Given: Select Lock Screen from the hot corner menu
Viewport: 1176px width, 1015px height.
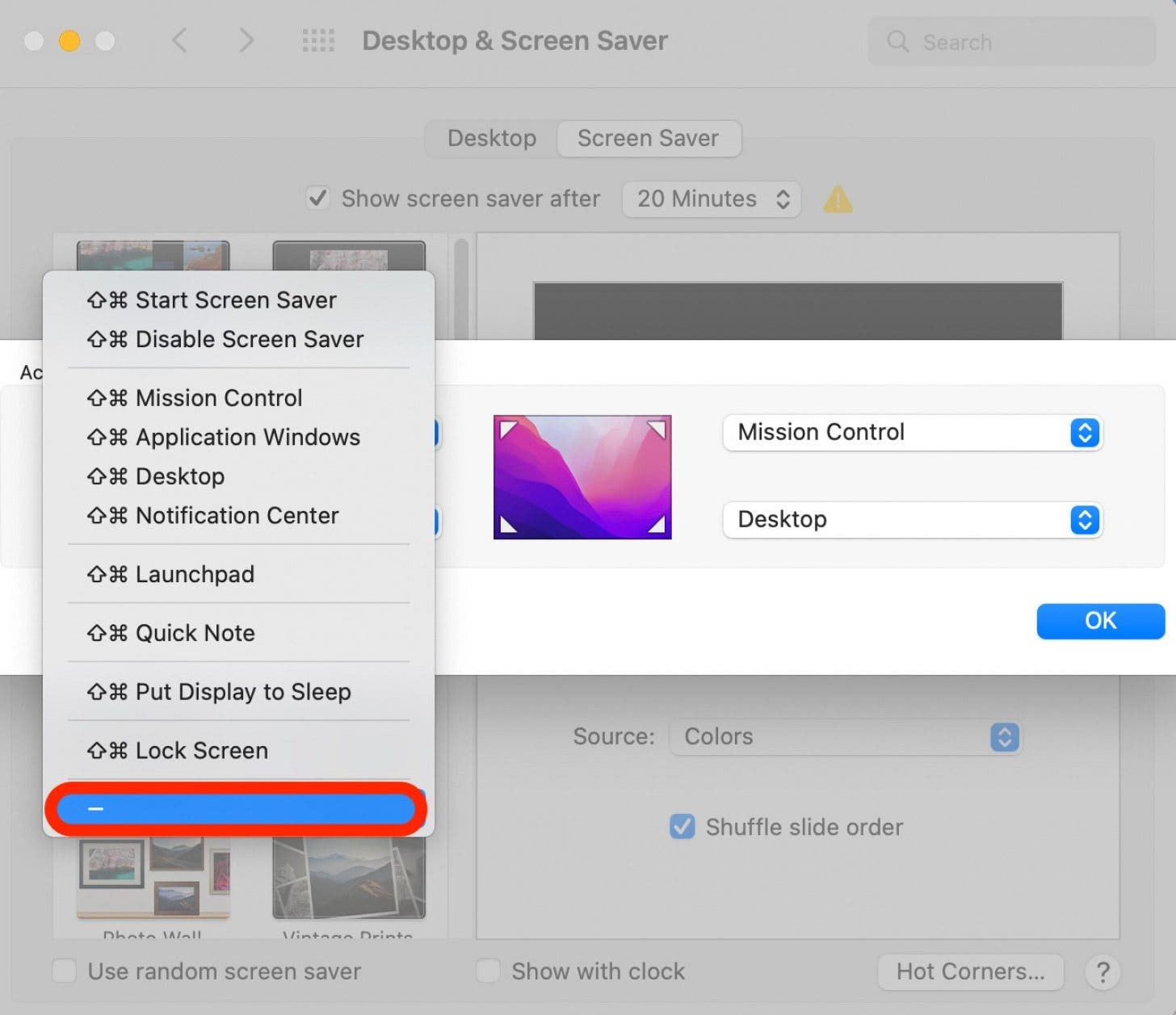Looking at the screenshot, I should coord(201,750).
